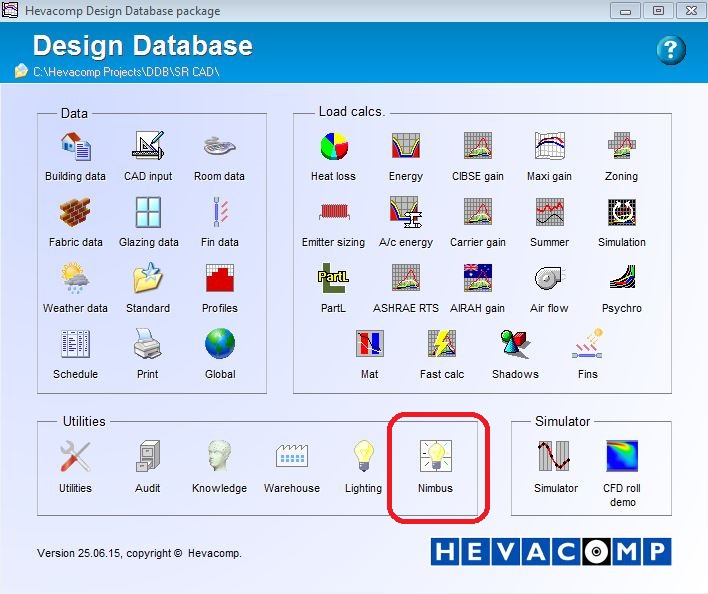The width and height of the screenshot is (708, 594).
Task: Open the Knowledge base
Action: (x=219, y=456)
